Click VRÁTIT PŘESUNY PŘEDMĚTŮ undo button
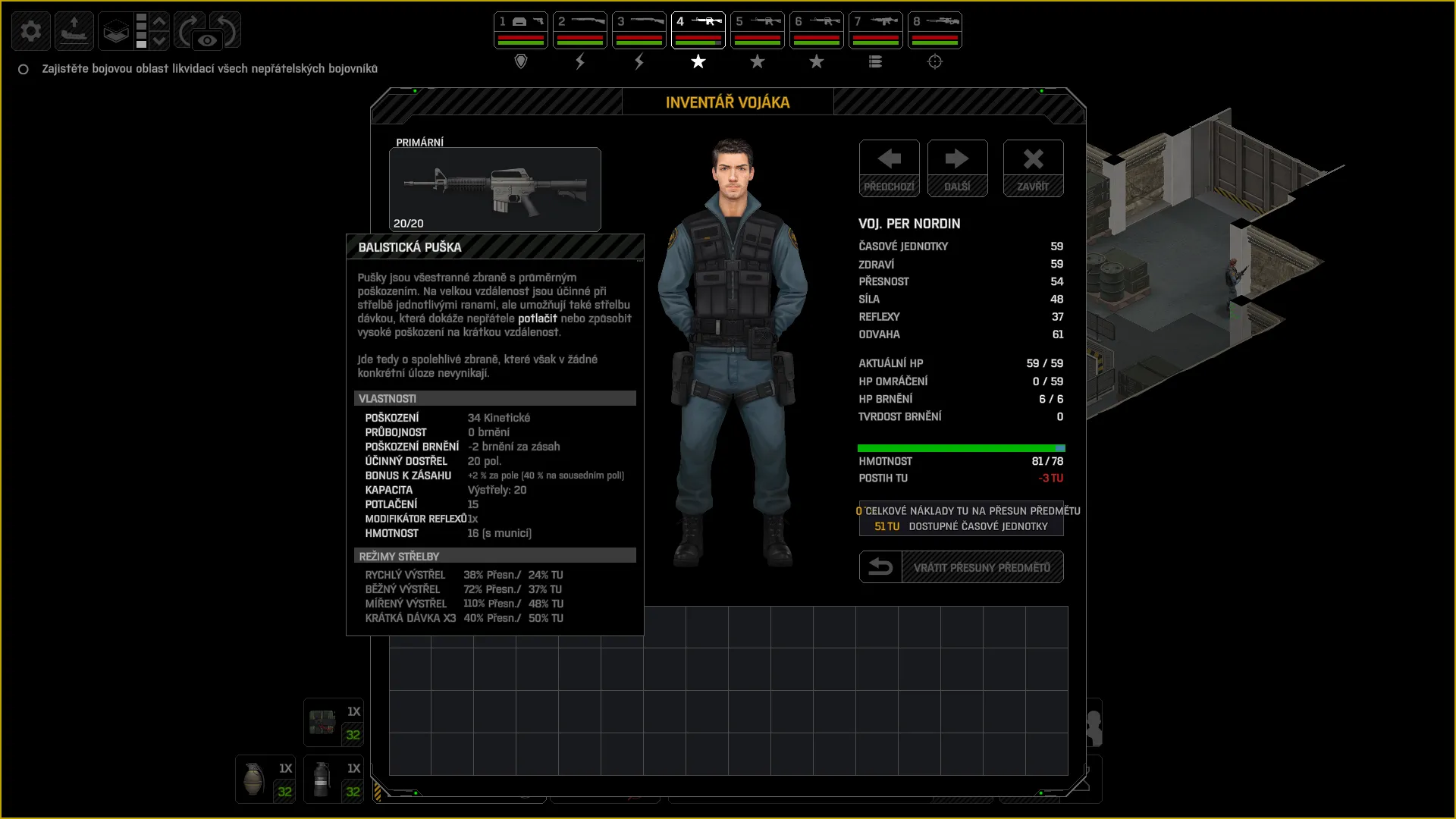This screenshot has height=819, width=1456. pyautogui.click(x=962, y=567)
